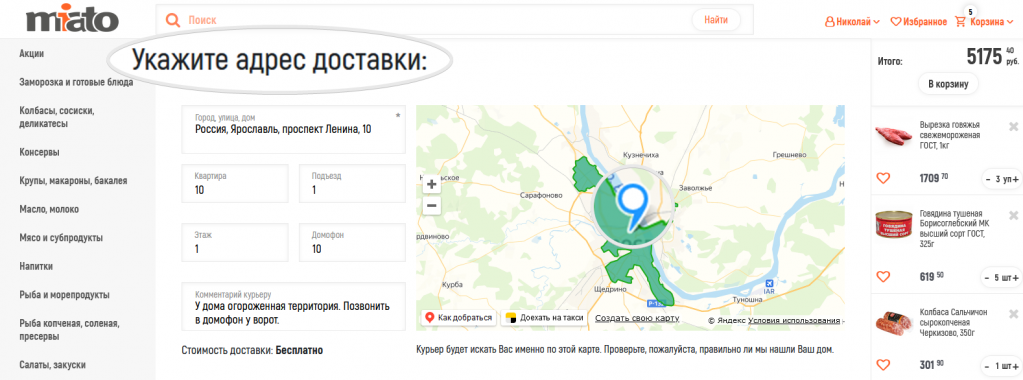Click Доехать на такси map button
The height and width of the screenshot is (380, 1023).
click(x=544, y=318)
